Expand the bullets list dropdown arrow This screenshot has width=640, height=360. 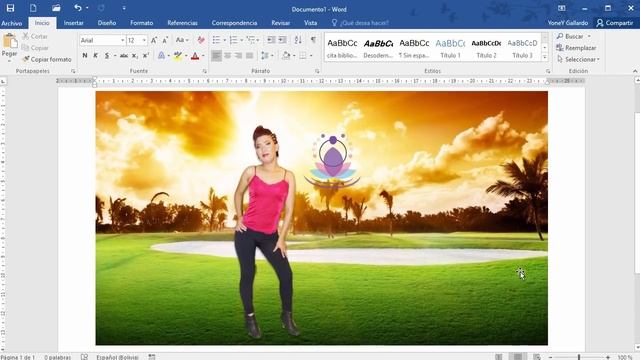[x=224, y=40]
